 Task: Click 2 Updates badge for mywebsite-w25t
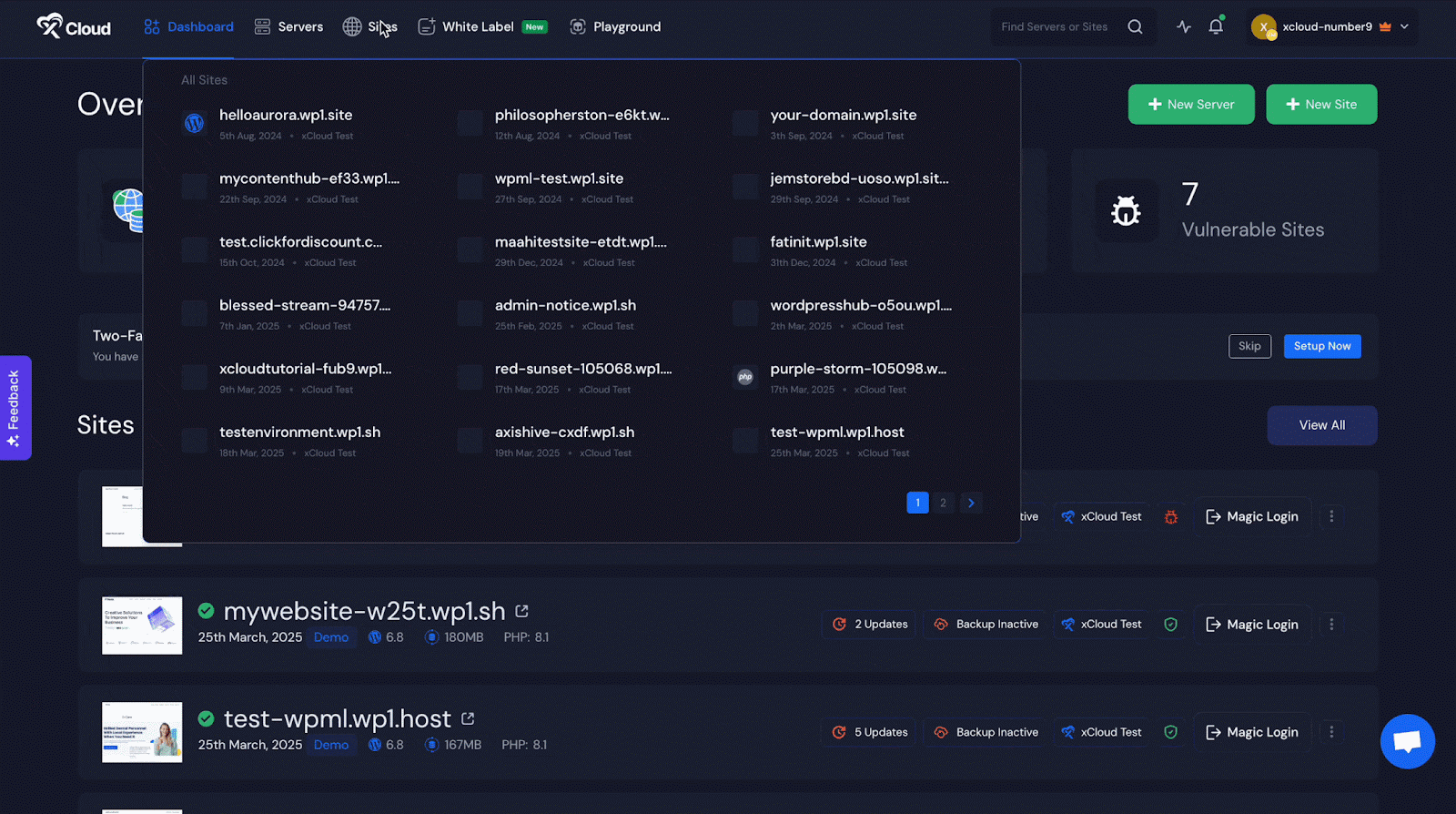click(x=870, y=625)
